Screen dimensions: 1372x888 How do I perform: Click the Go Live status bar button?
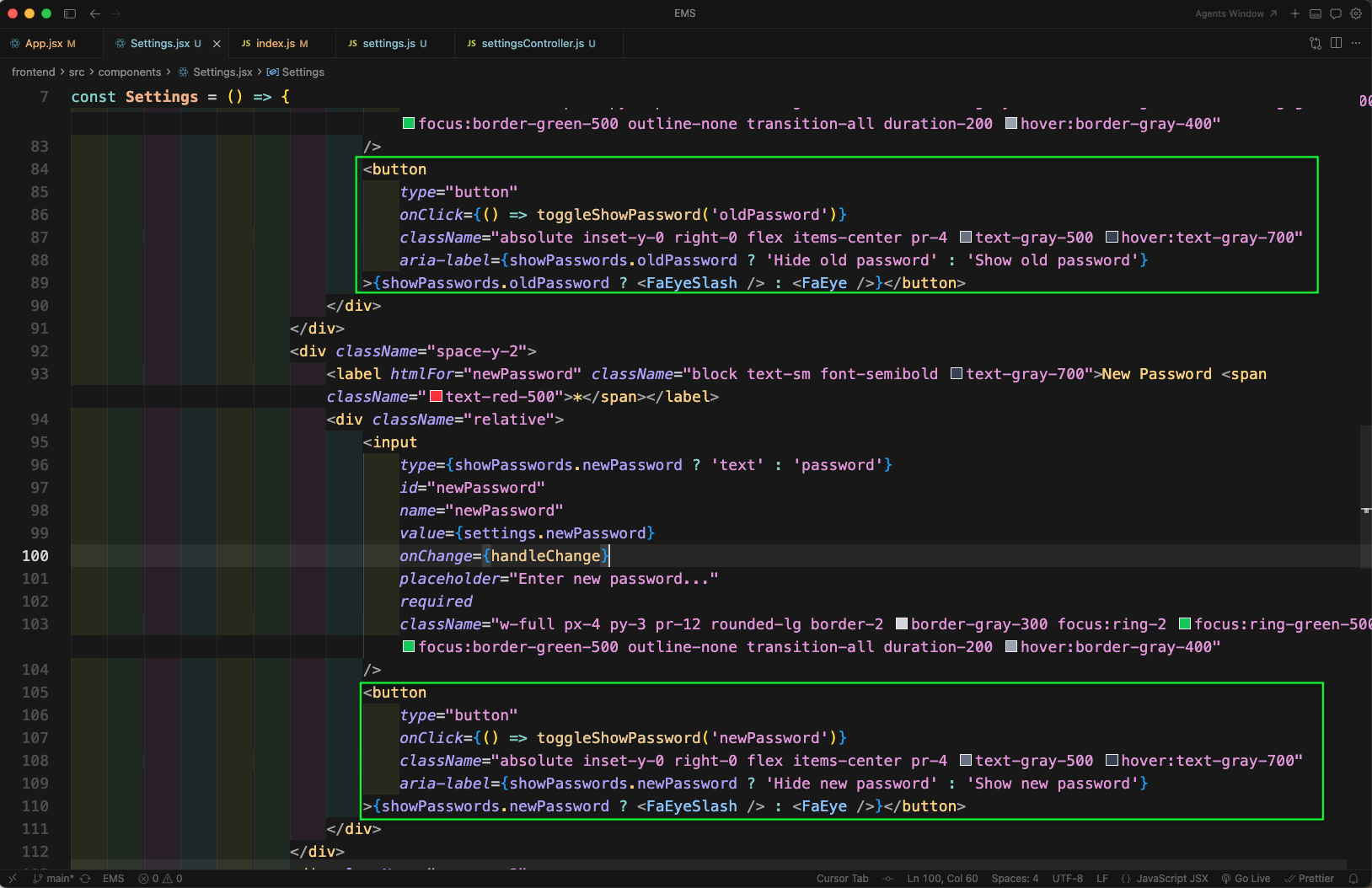(x=1246, y=879)
